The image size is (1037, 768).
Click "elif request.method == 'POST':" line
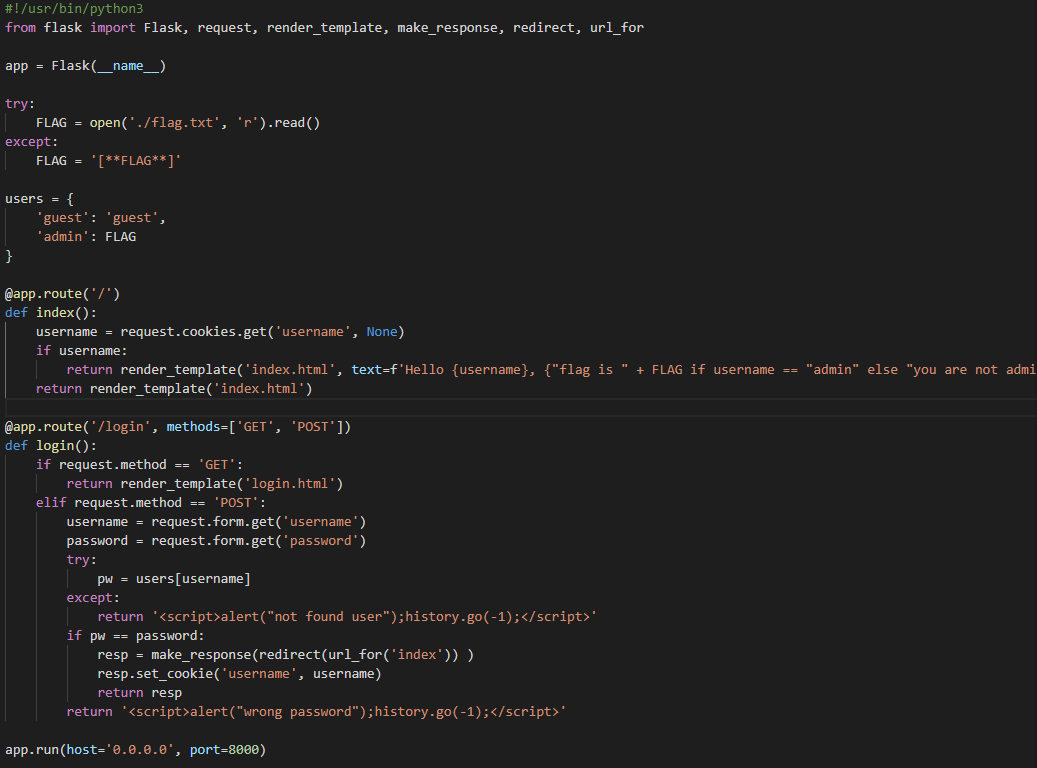[151, 503]
